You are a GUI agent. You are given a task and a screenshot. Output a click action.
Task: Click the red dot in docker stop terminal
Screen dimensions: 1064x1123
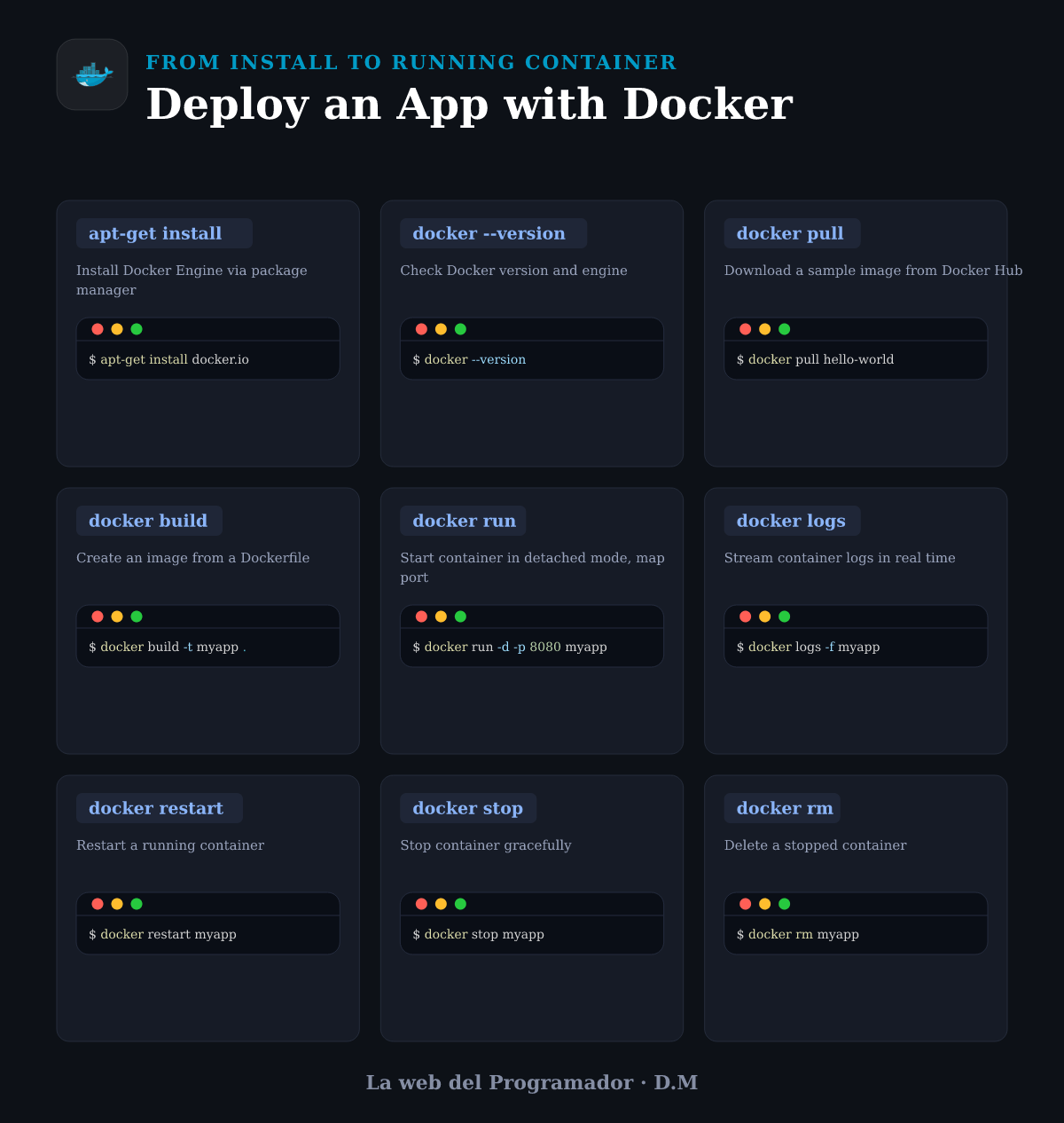click(x=421, y=904)
